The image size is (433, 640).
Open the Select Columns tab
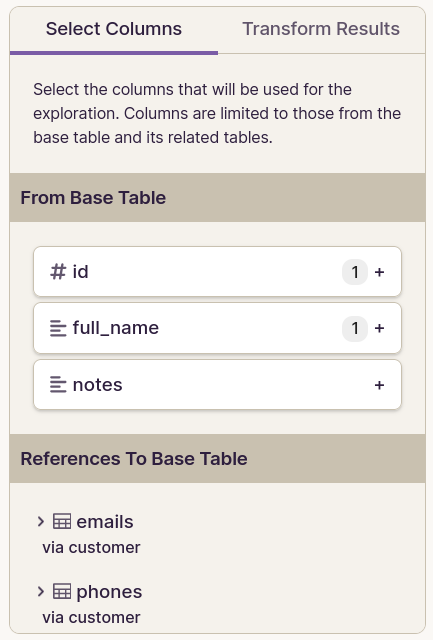(x=114, y=29)
